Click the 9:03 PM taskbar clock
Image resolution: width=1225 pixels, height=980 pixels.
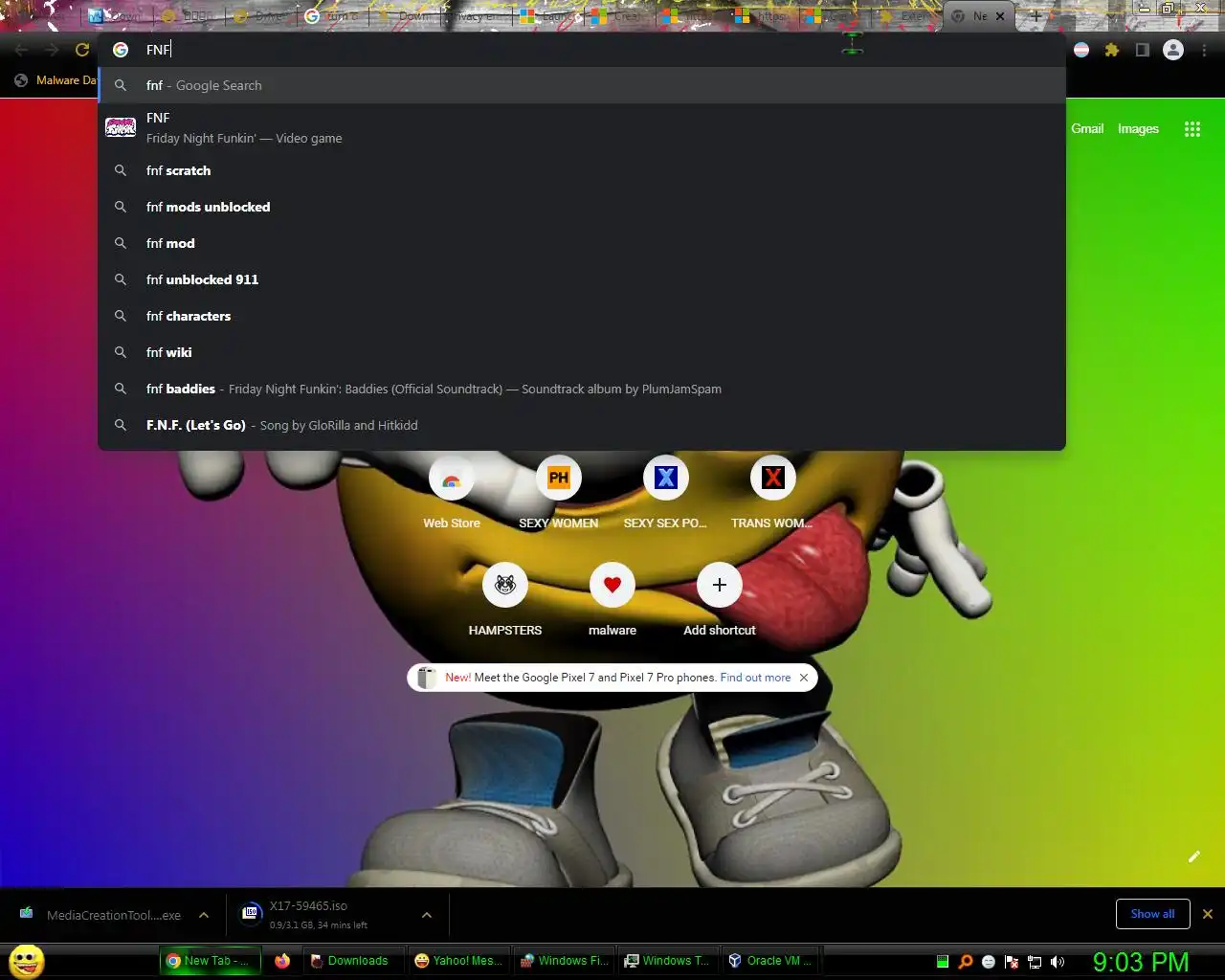tap(1141, 962)
